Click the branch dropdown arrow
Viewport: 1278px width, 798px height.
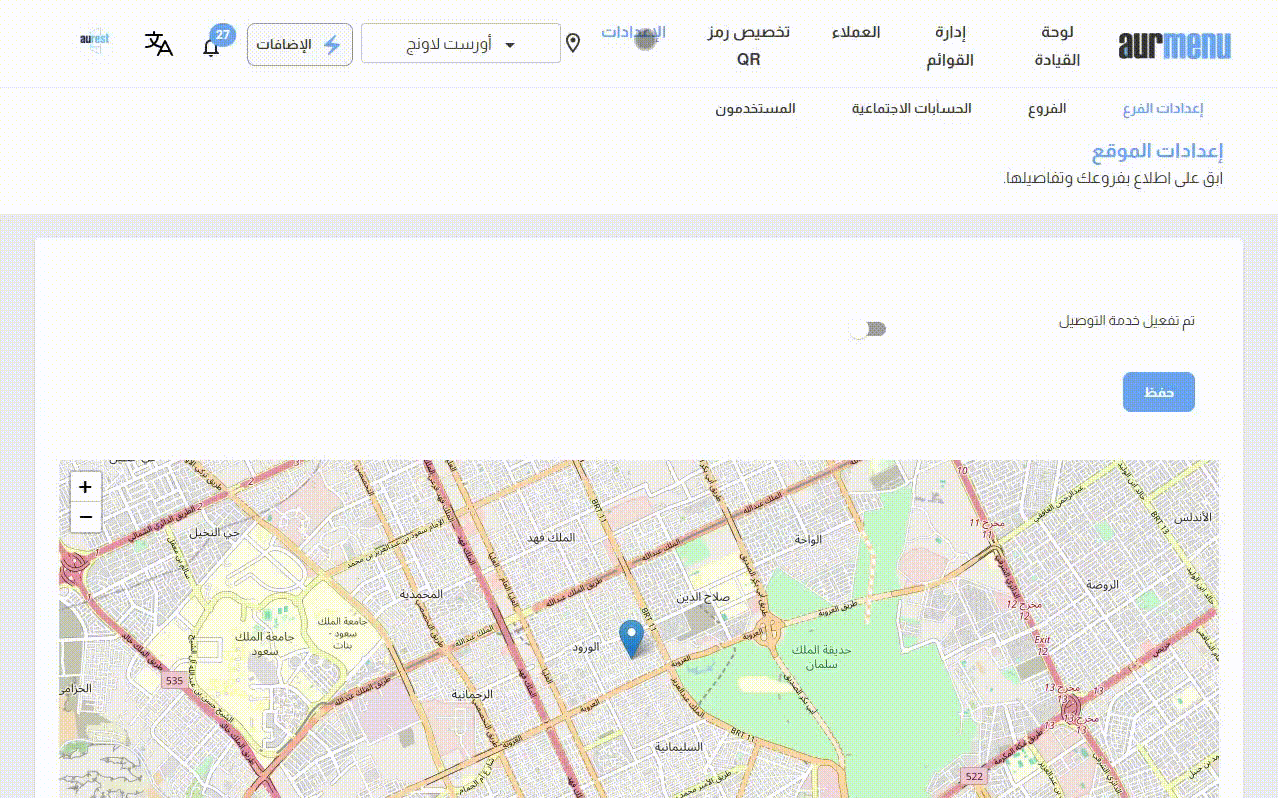click(x=510, y=45)
